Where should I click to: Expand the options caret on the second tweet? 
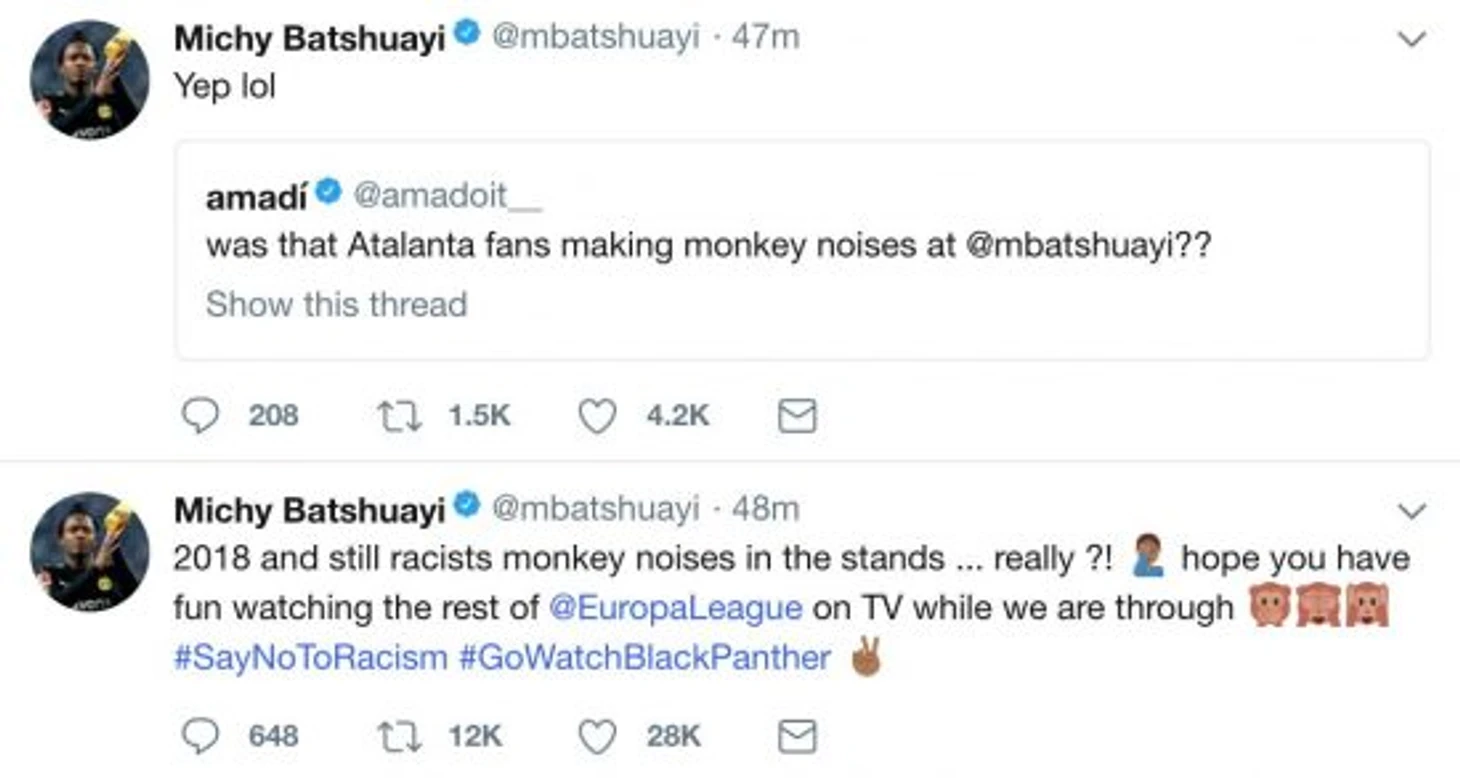[x=1411, y=511]
